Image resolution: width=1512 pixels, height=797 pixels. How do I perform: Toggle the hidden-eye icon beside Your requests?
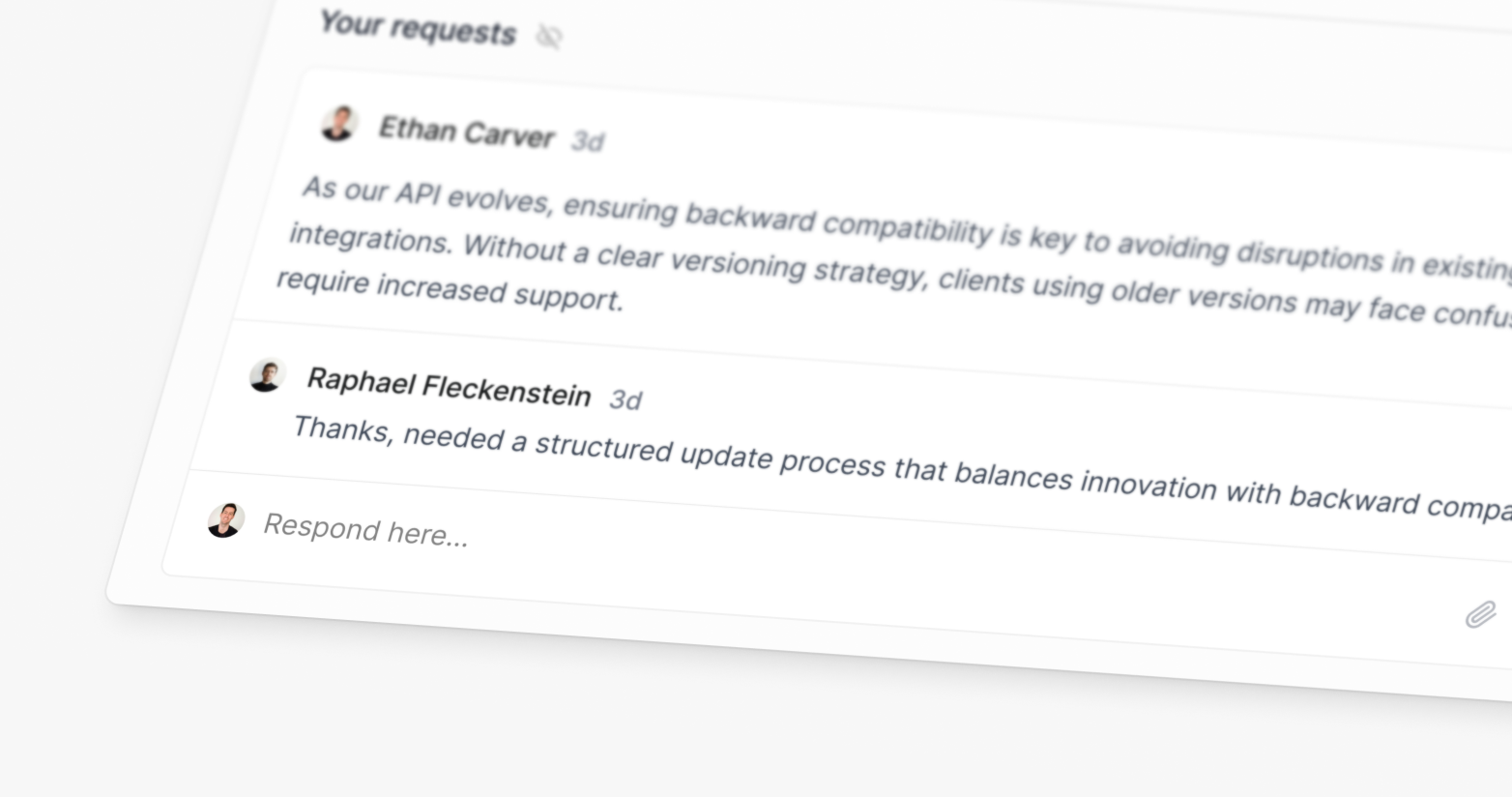[549, 37]
